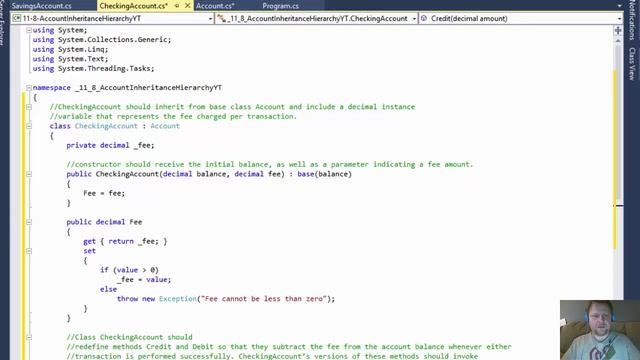Click the vertical scrollbar up arrow
Image resolution: width=640 pixels, height=360 pixels.
[x=618, y=41]
